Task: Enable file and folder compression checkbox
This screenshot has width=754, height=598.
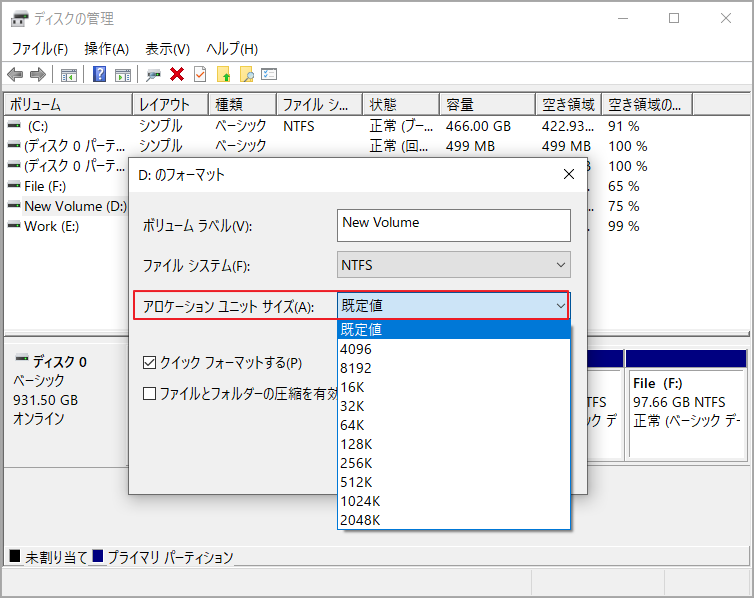Action: 150,394
